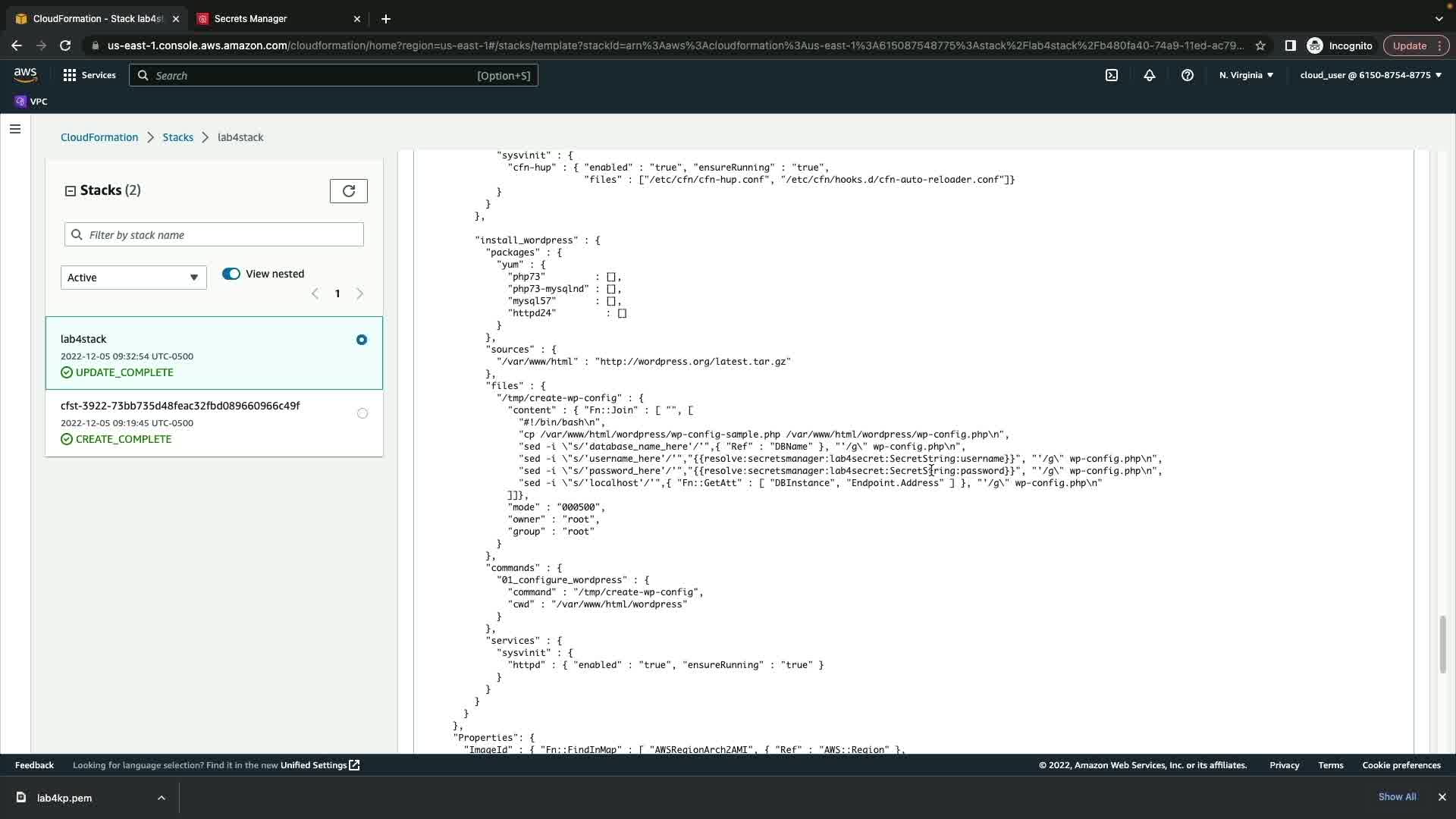Open the Services grid menu
This screenshot has height=819, width=1456.
tap(89, 75)
